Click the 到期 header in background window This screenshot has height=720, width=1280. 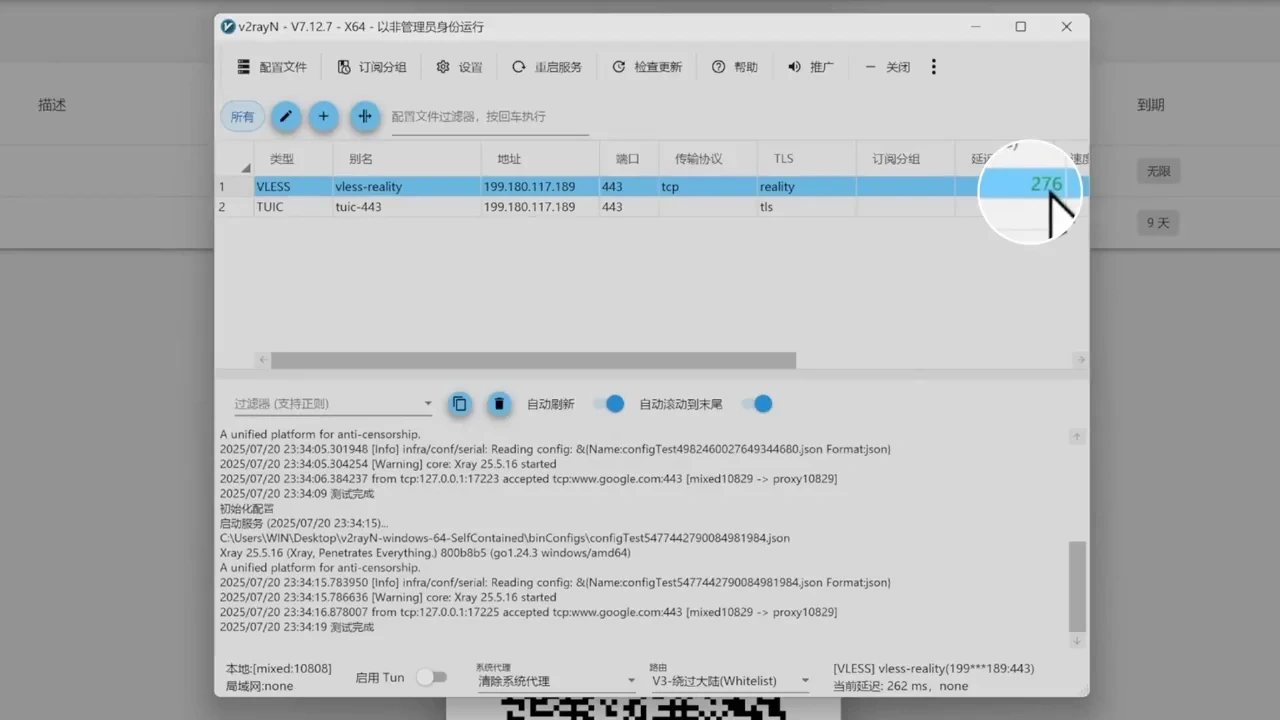tap(1150, 105)
